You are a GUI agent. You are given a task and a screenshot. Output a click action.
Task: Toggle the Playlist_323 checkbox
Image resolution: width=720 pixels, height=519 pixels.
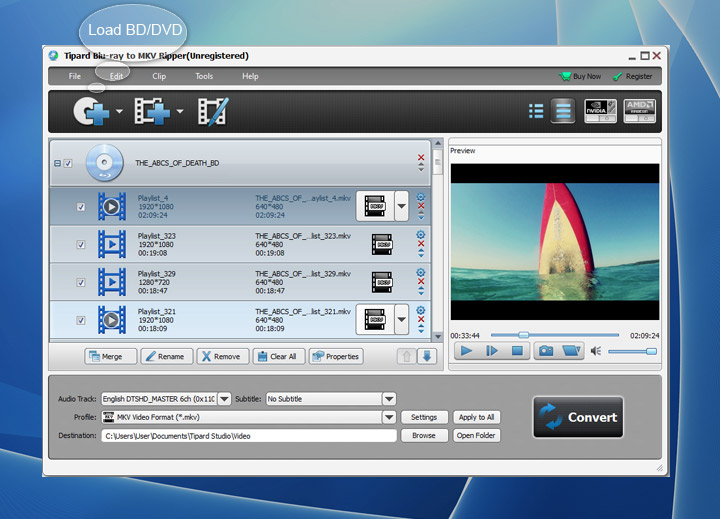click(81, 244)
